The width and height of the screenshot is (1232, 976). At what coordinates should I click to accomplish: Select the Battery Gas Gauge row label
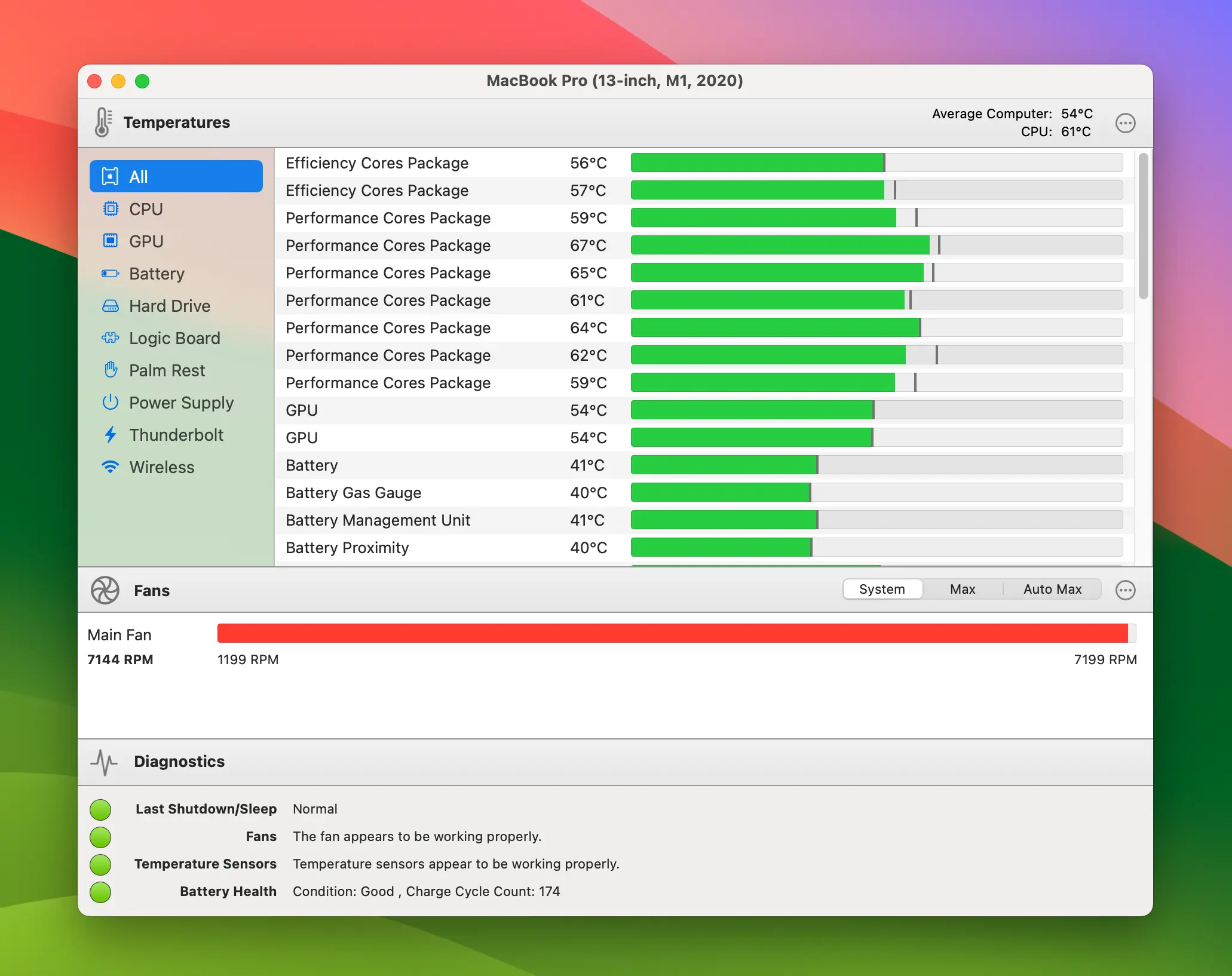[353, 493]
